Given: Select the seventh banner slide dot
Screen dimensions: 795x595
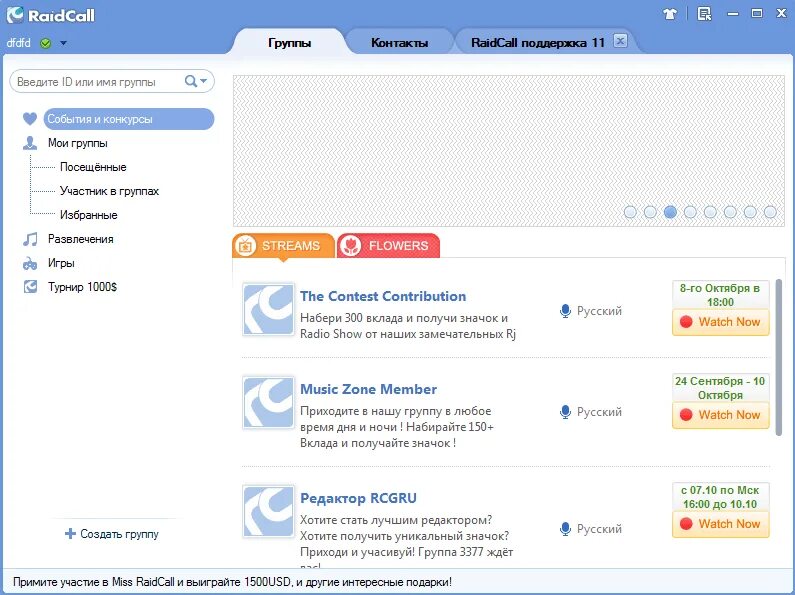Looking at the screenshot, I should click(750, 212).
